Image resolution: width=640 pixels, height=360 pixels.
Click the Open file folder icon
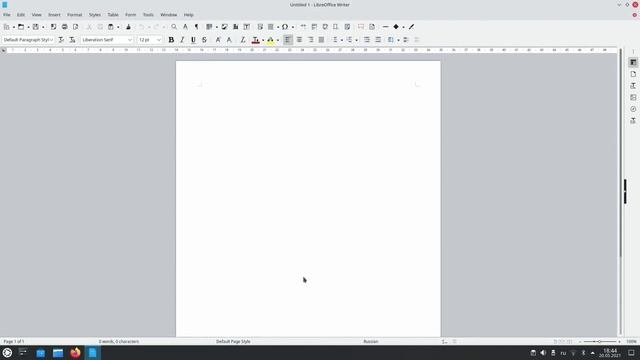pos(21,27)
